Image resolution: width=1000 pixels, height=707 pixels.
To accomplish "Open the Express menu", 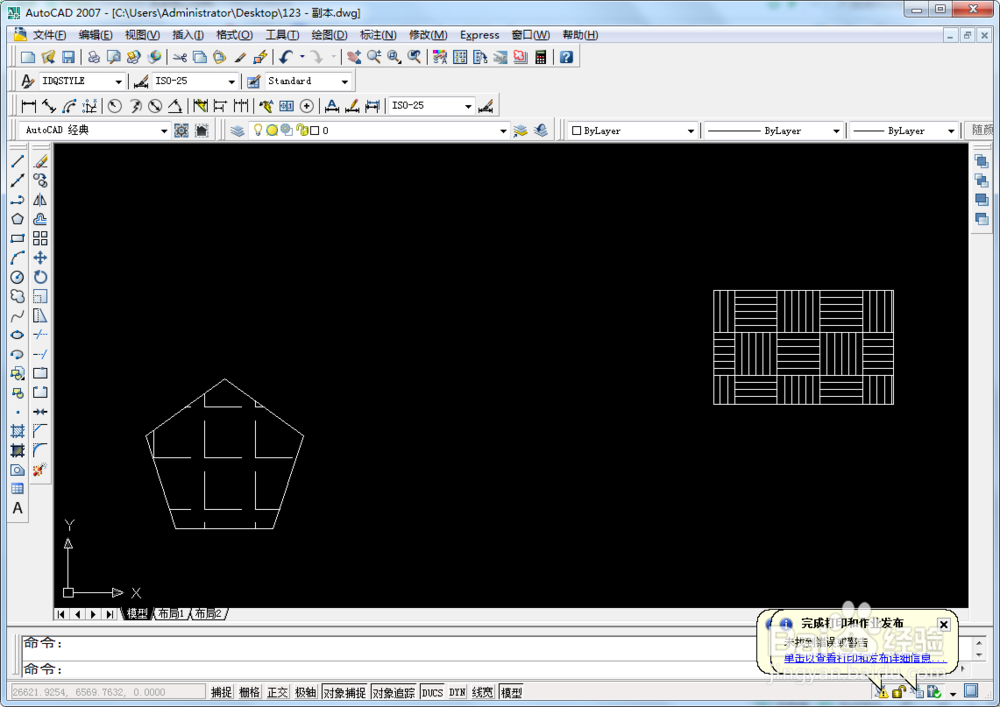I will [480, 35].
